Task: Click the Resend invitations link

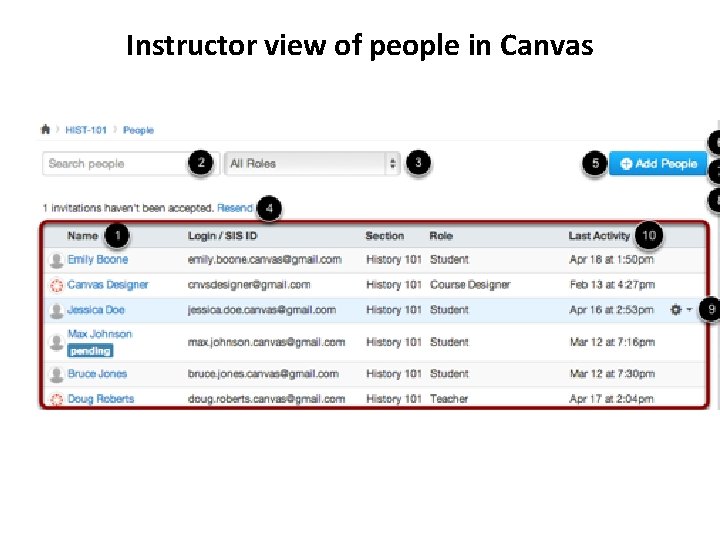Action: click(235, 208)
